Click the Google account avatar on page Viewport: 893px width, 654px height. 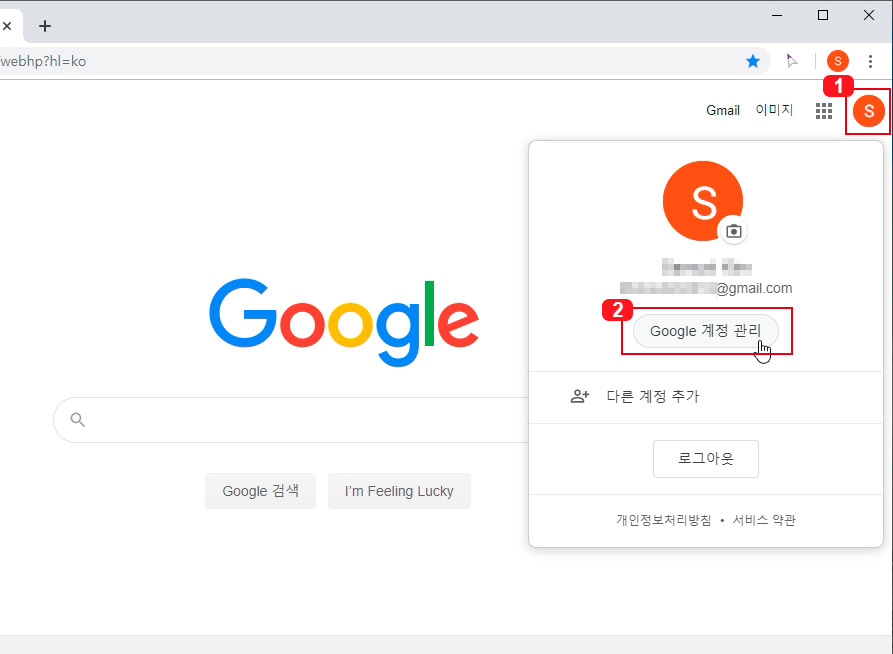click(x=869, y=111)
